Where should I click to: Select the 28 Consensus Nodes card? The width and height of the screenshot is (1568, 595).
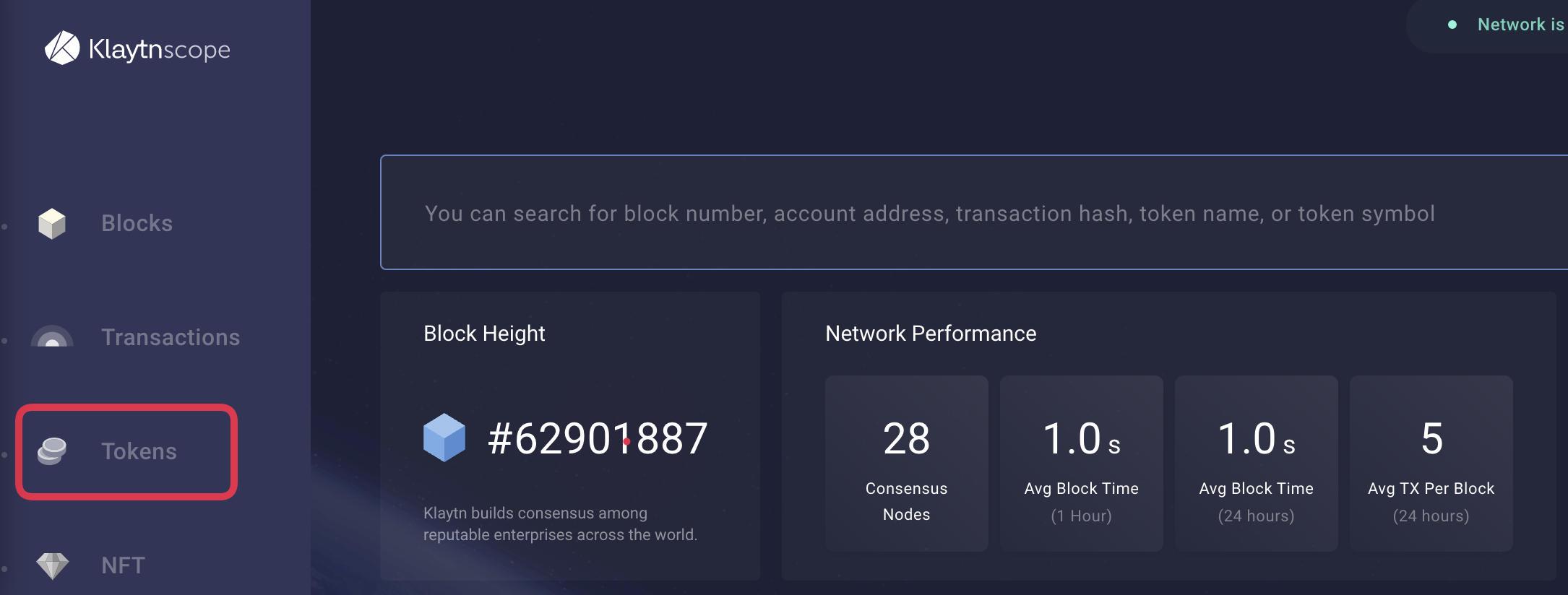(x=907, y=464)
